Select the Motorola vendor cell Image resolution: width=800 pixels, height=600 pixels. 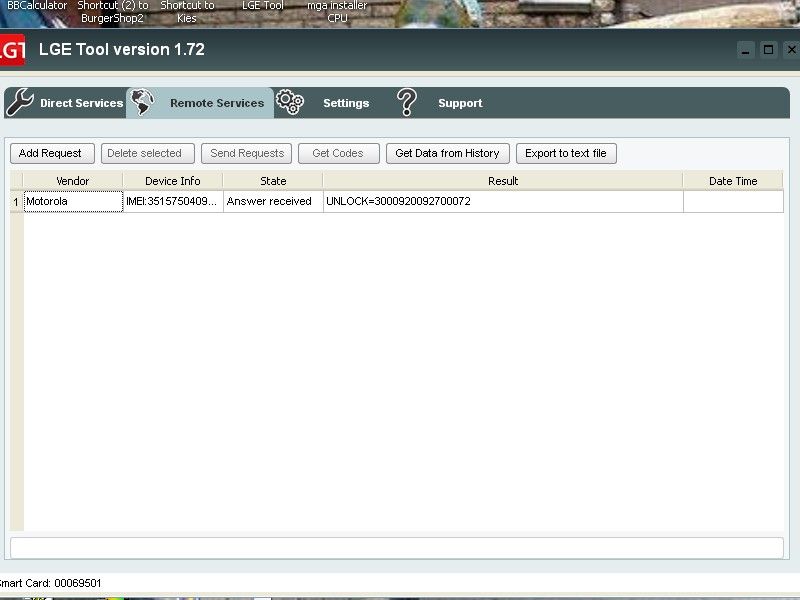click(73, 202)
